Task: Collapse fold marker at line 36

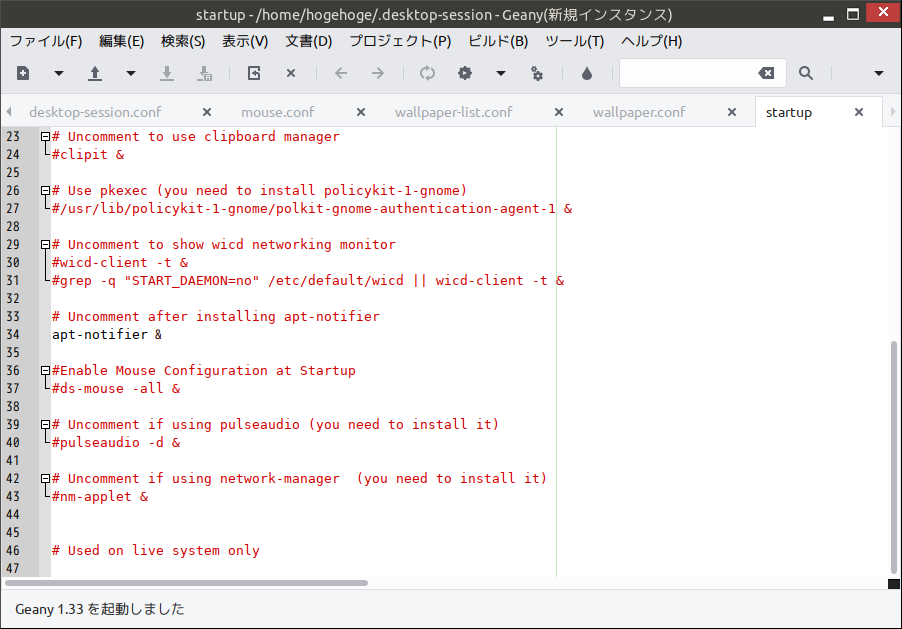Action: 45,371
